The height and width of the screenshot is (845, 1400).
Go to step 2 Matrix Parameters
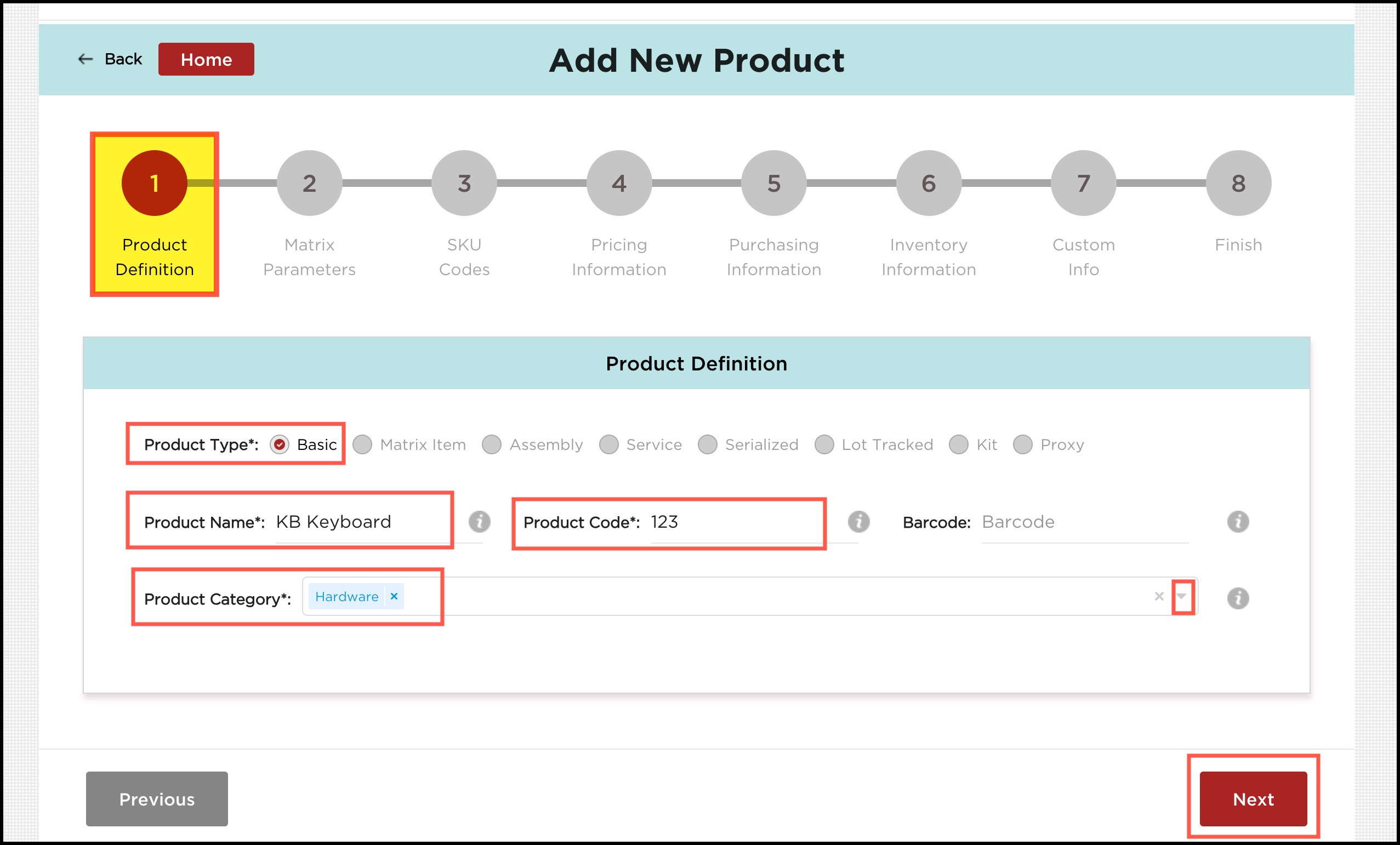(309, 183)
